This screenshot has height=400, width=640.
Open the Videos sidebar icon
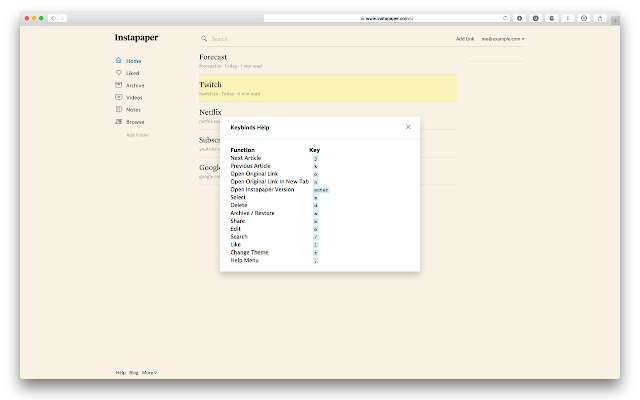click(119, 97)
